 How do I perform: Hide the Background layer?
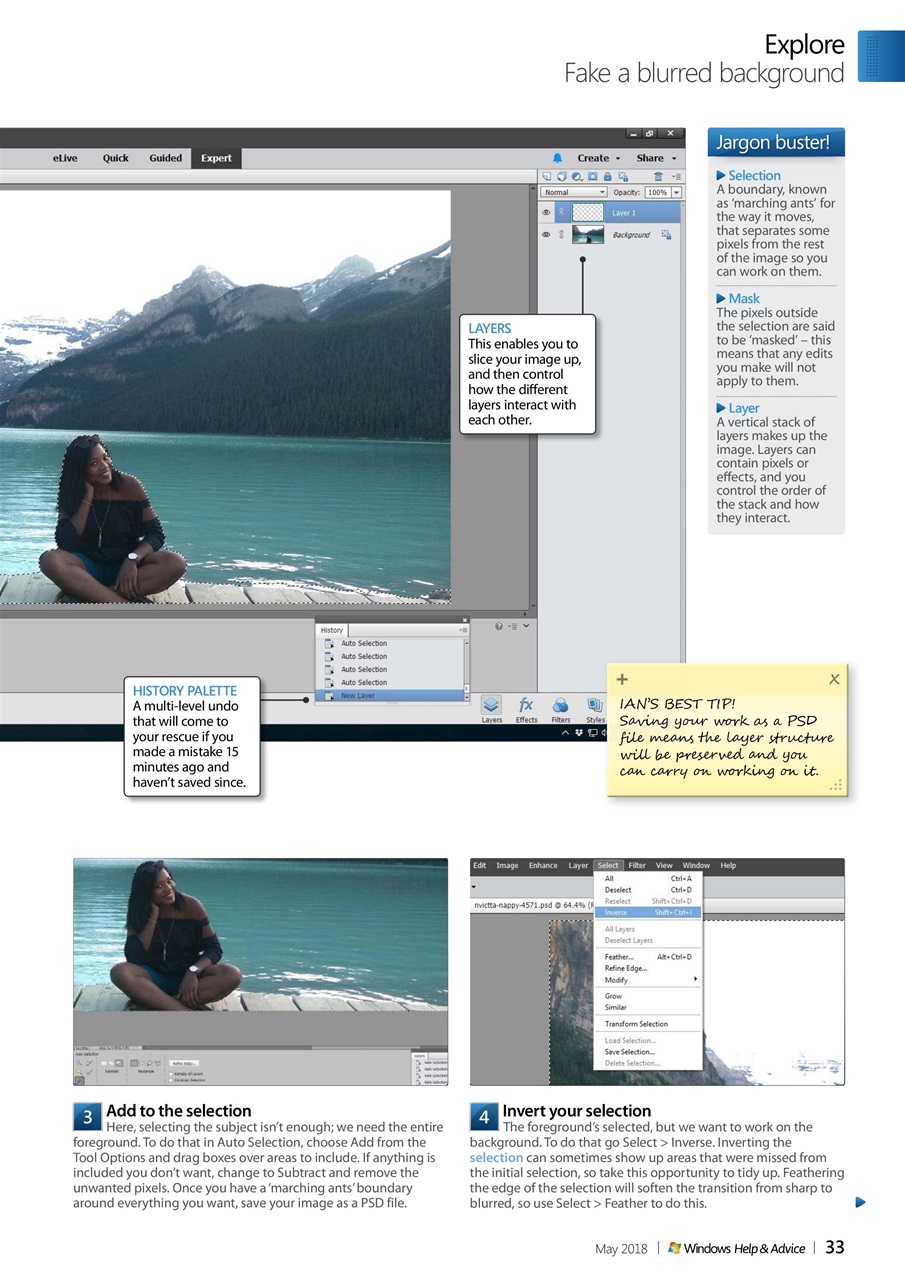point(546,234)
